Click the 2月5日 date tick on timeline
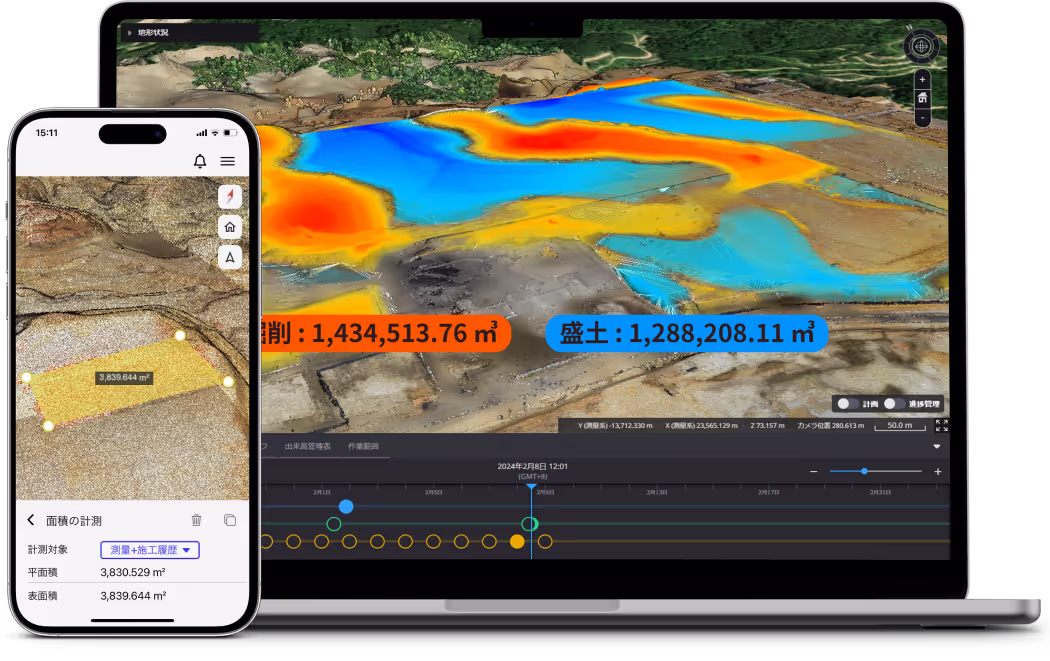The width and height of the screenshot is (1050, 661). tap(433, 492)
